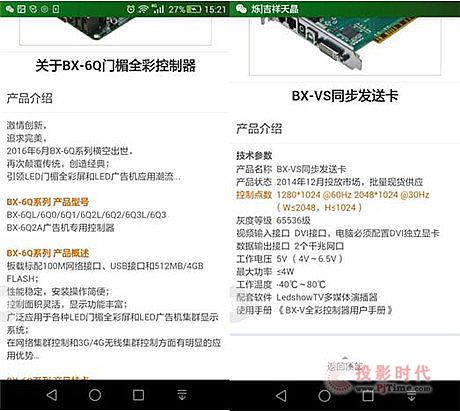Tap the right phone's home circle button
Image resolution: width=460 pixels, height=411 pixels.
click(x=324, y=396)
